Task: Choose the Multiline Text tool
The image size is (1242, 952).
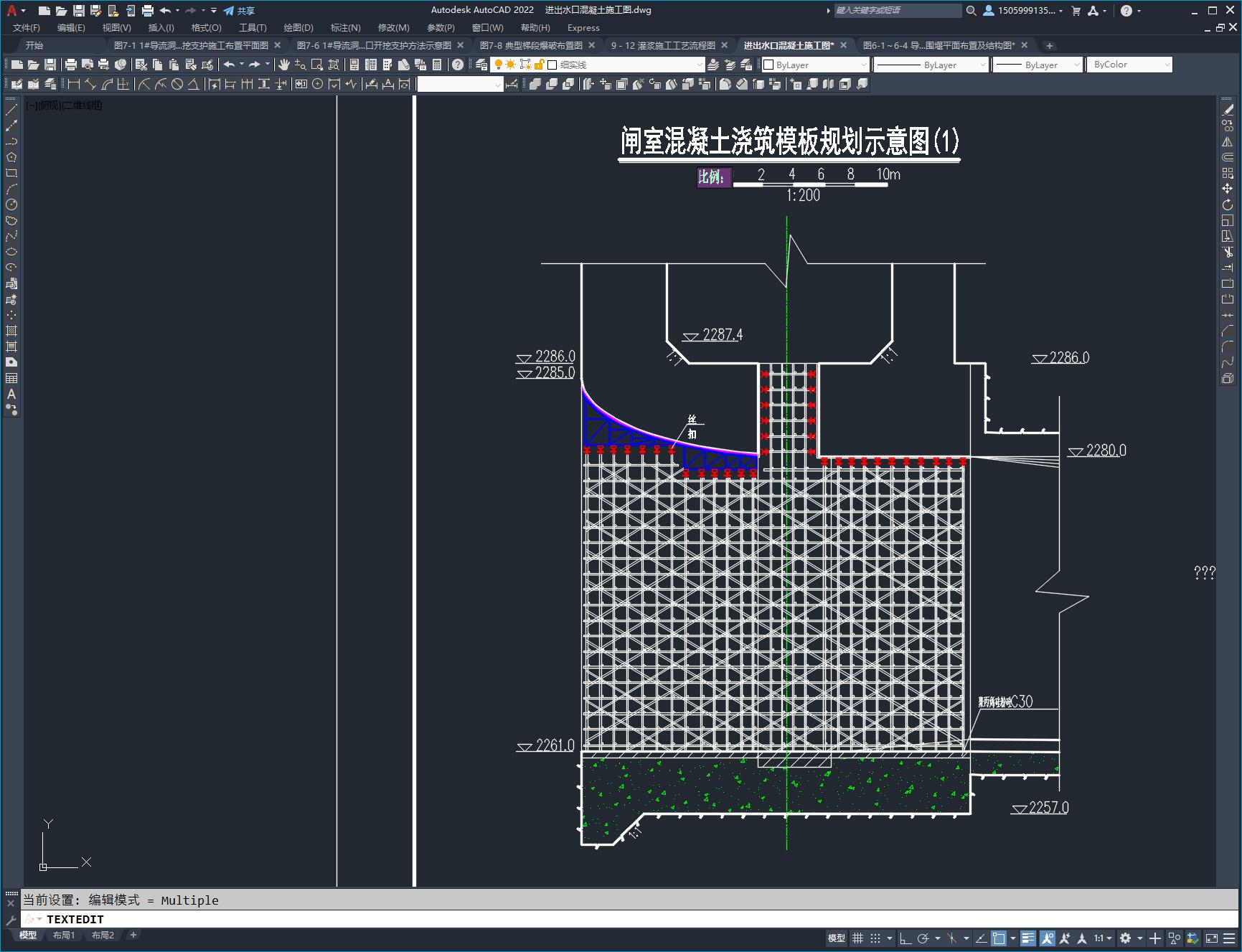Action: point(11,394)
